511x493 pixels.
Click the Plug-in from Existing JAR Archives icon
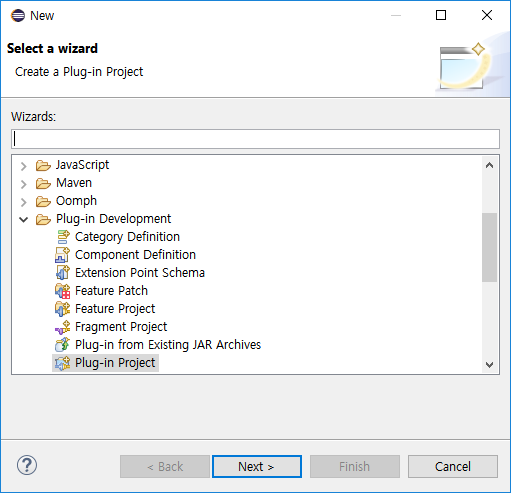(x=63, y=345)
